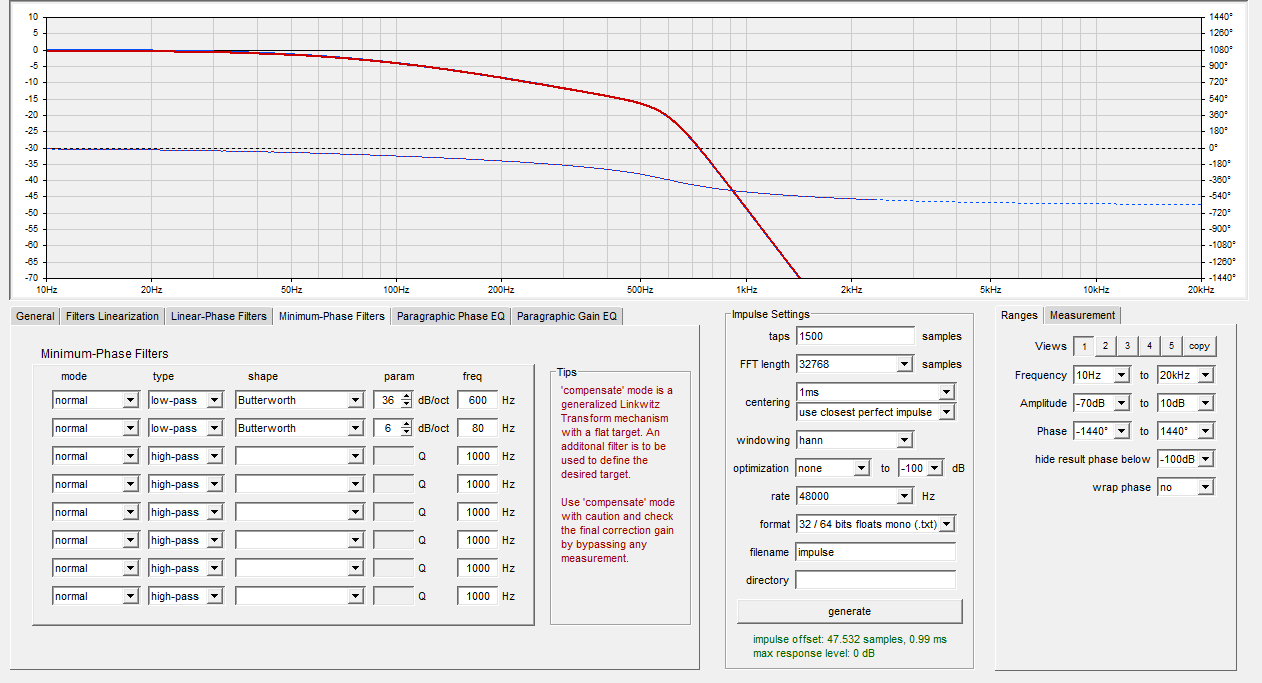The width and height of the screenshot is (1262, 683).
Task: Open Frequency maximum 20kHz dropdown
Action: [1186, 375]
